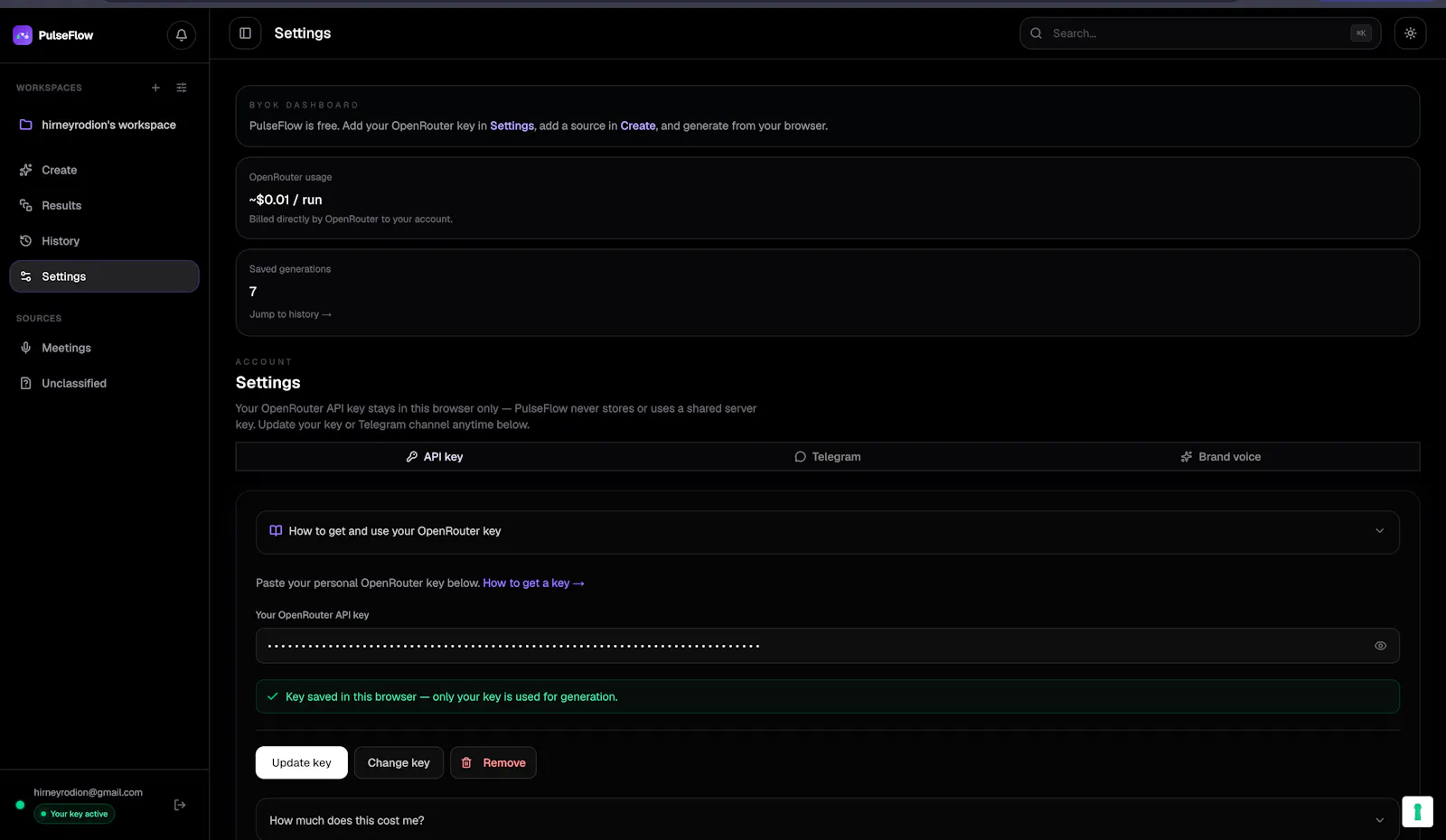Select hirneyrodion's workspace
The width and height of the screenshot is (1446, 840).
click(104, 125)
